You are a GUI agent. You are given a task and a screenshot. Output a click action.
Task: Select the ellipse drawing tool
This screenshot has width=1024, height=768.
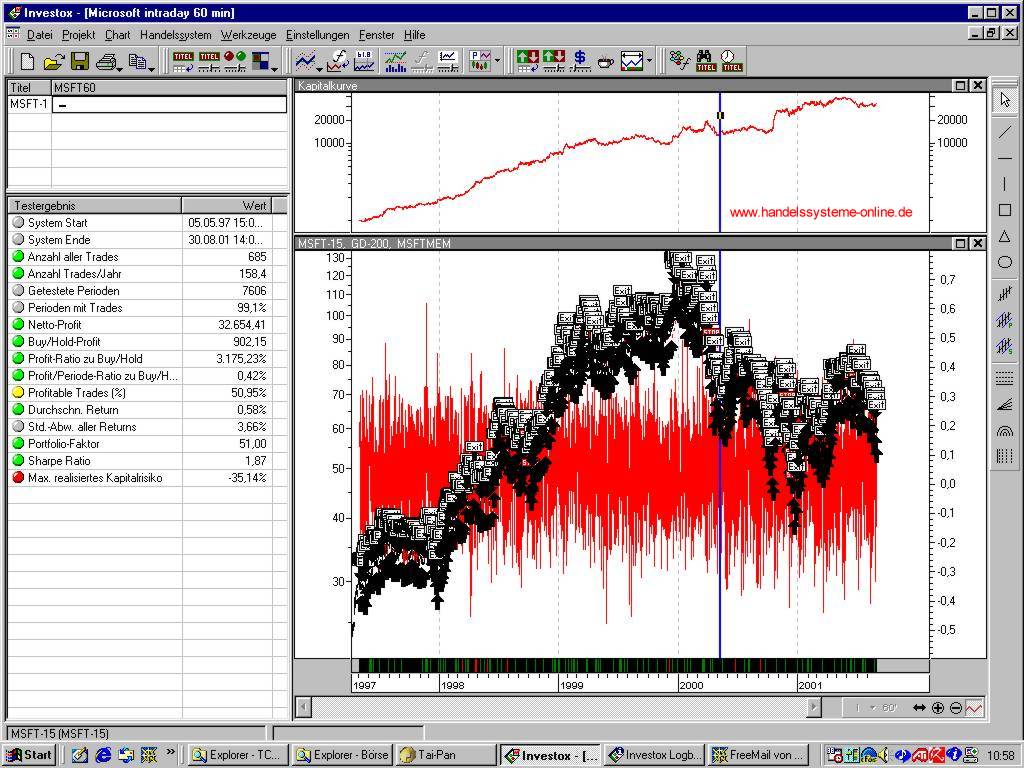pos(1004,262)
